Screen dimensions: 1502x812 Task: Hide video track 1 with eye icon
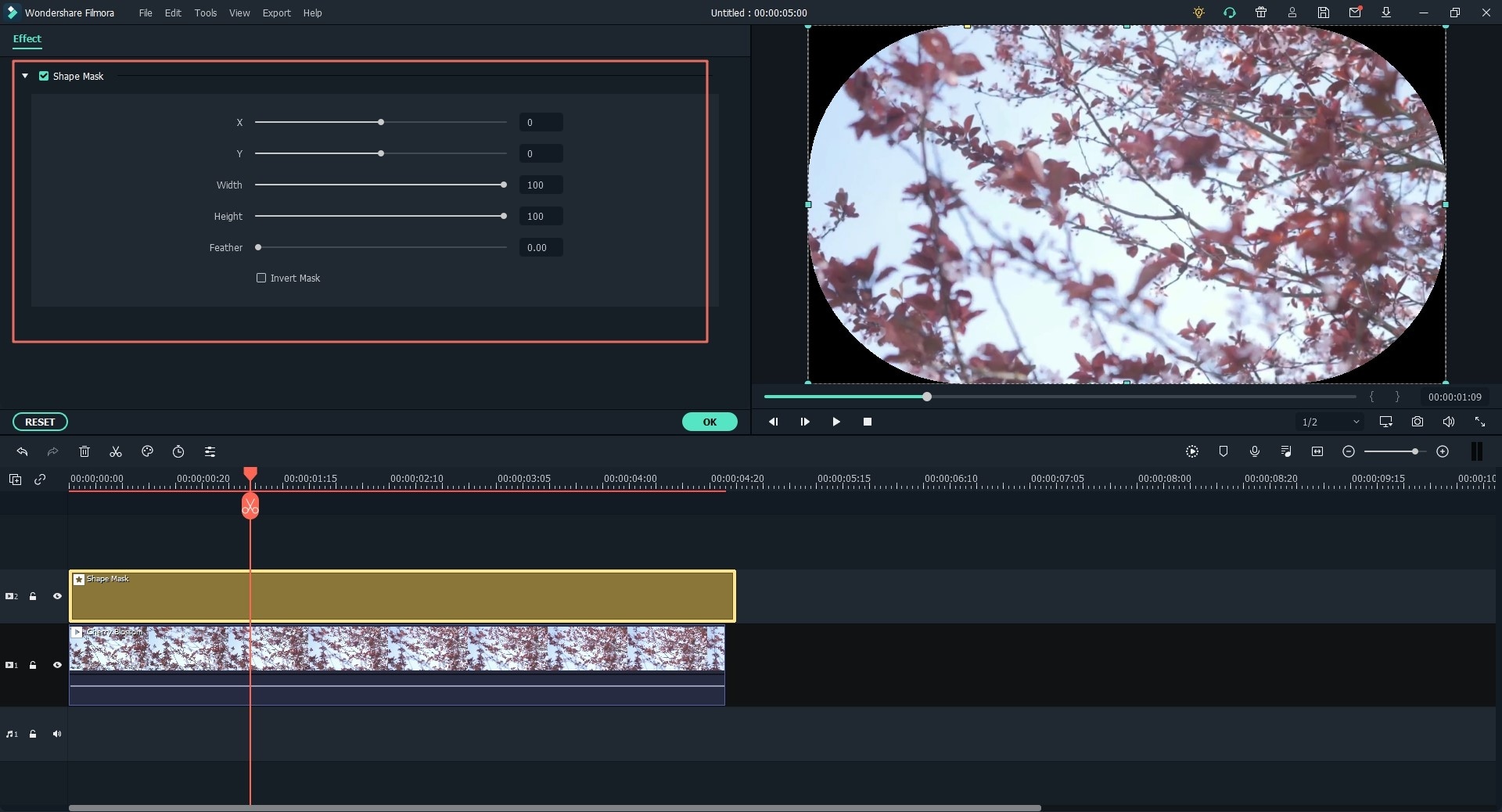tap(57, 665)
